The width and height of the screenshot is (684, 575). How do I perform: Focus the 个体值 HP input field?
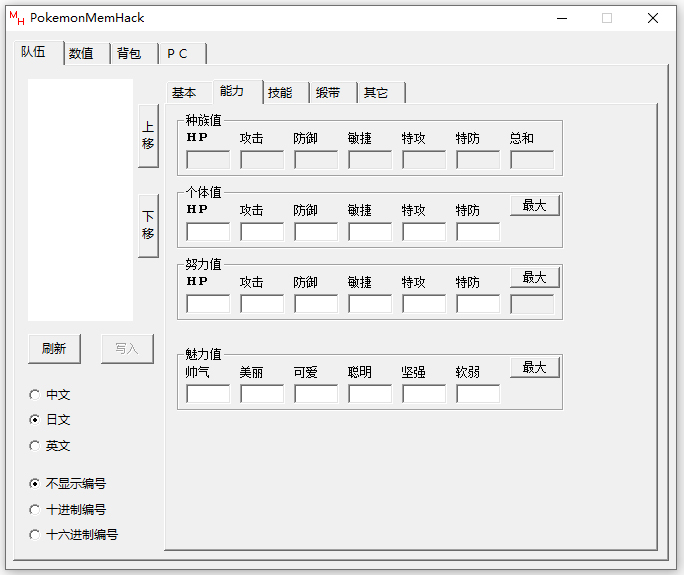pos(208,232)
